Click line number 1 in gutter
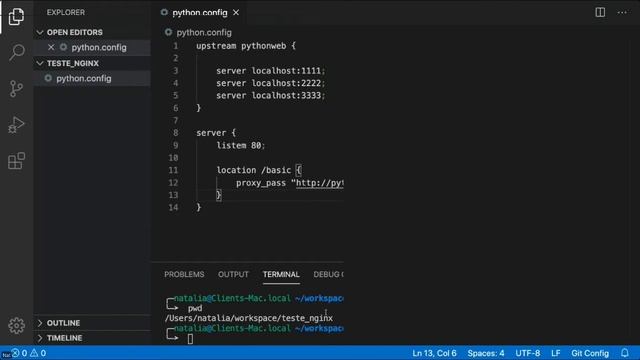Screen dimensions: 640x360 point(176,46)
